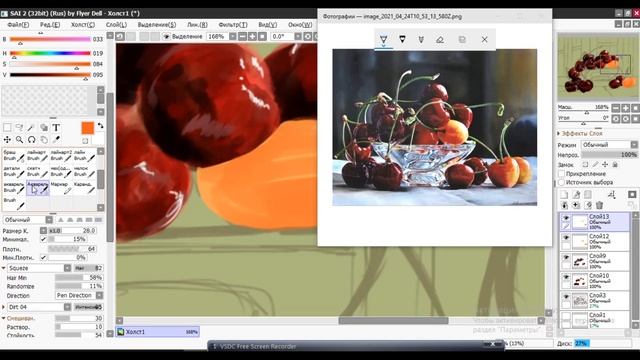The image size is (640, 360).
Task: Click the orange foreground color swatch
Action: click(x=87, y=128)
